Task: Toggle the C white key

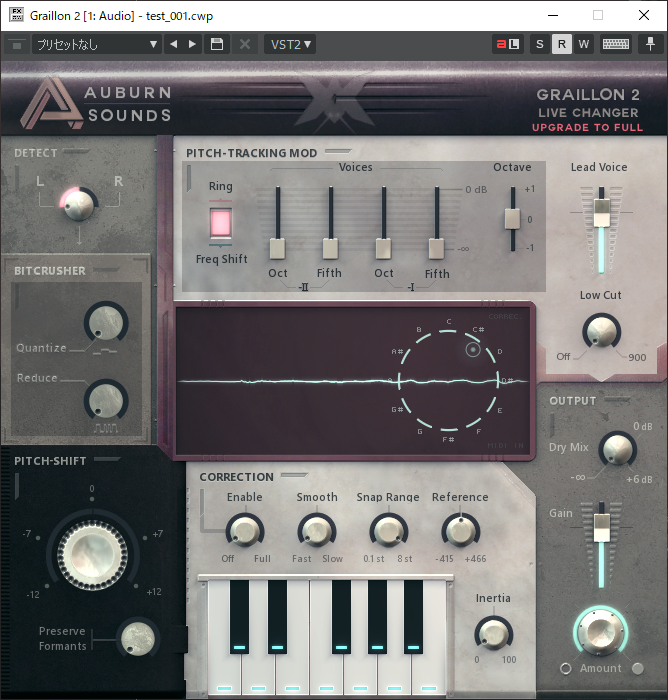Action: 225,676
